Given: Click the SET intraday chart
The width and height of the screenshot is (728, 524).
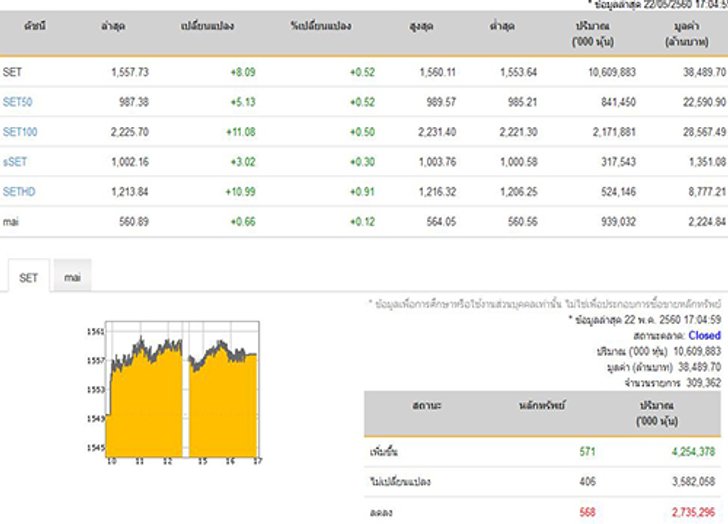Looking at the screenshot, I should 182,389.
